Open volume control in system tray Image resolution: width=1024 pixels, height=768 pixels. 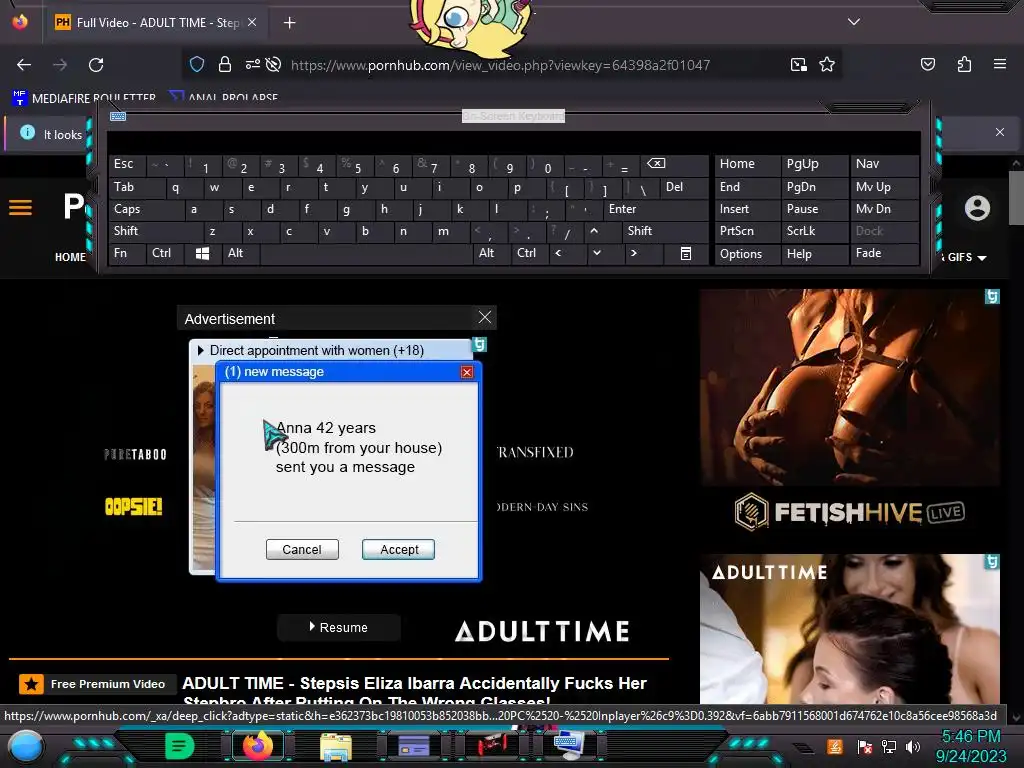click(x=912, y=746)
